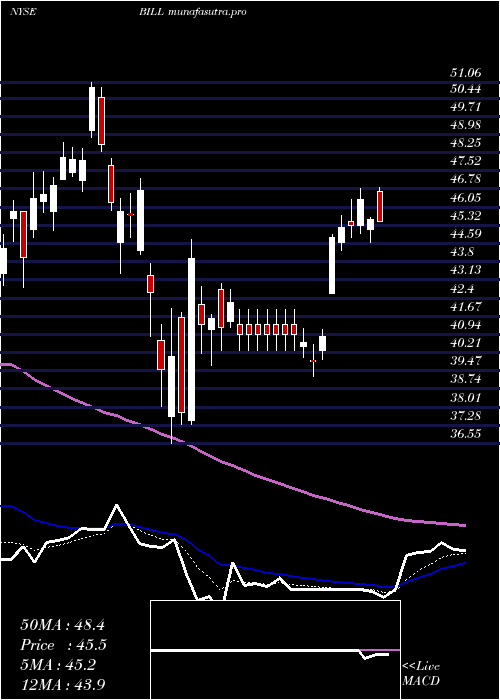Screen dimensions: 500x700
Task: Click the 36.55 price value
Action: tap(466, 433)
